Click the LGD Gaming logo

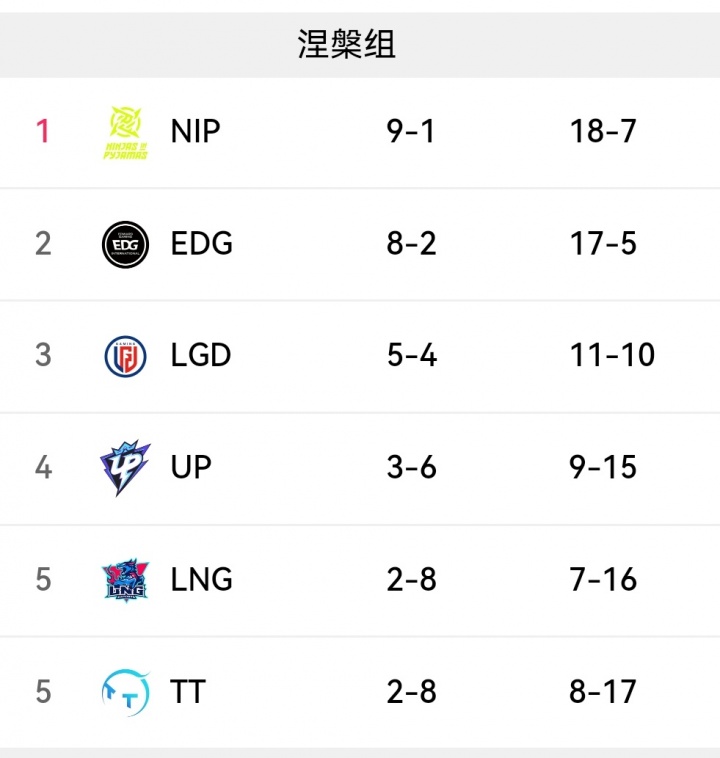[x=126, y=356]
